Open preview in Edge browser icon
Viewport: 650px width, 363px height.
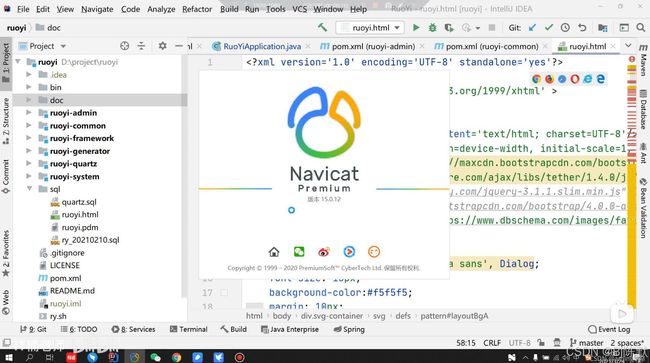click(x=600, y=79)
